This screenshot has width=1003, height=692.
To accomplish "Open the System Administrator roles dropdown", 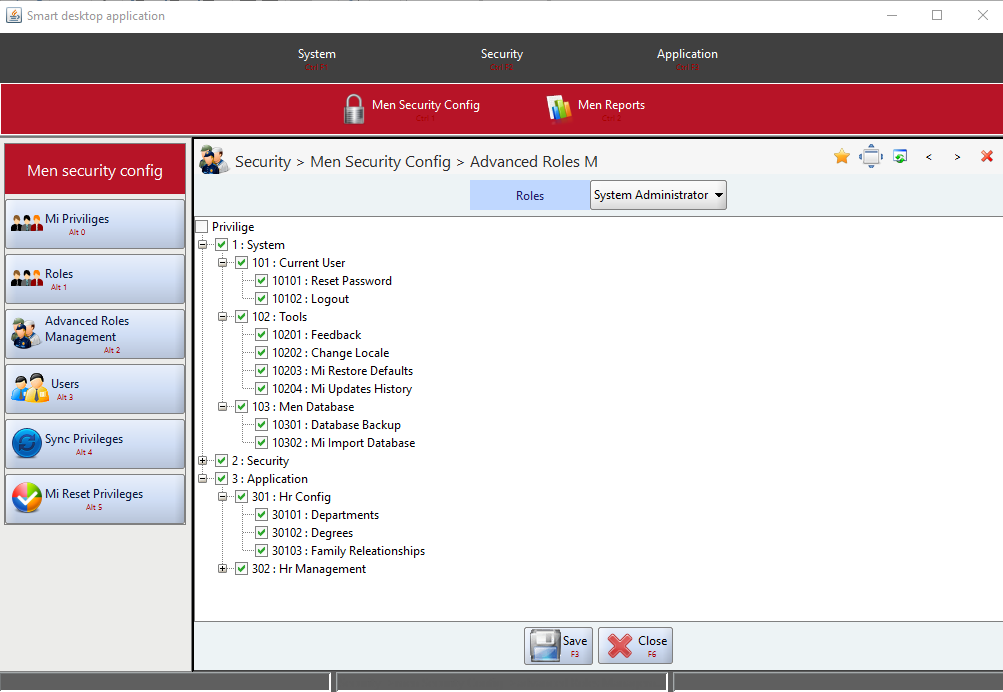I will [658, 195].
